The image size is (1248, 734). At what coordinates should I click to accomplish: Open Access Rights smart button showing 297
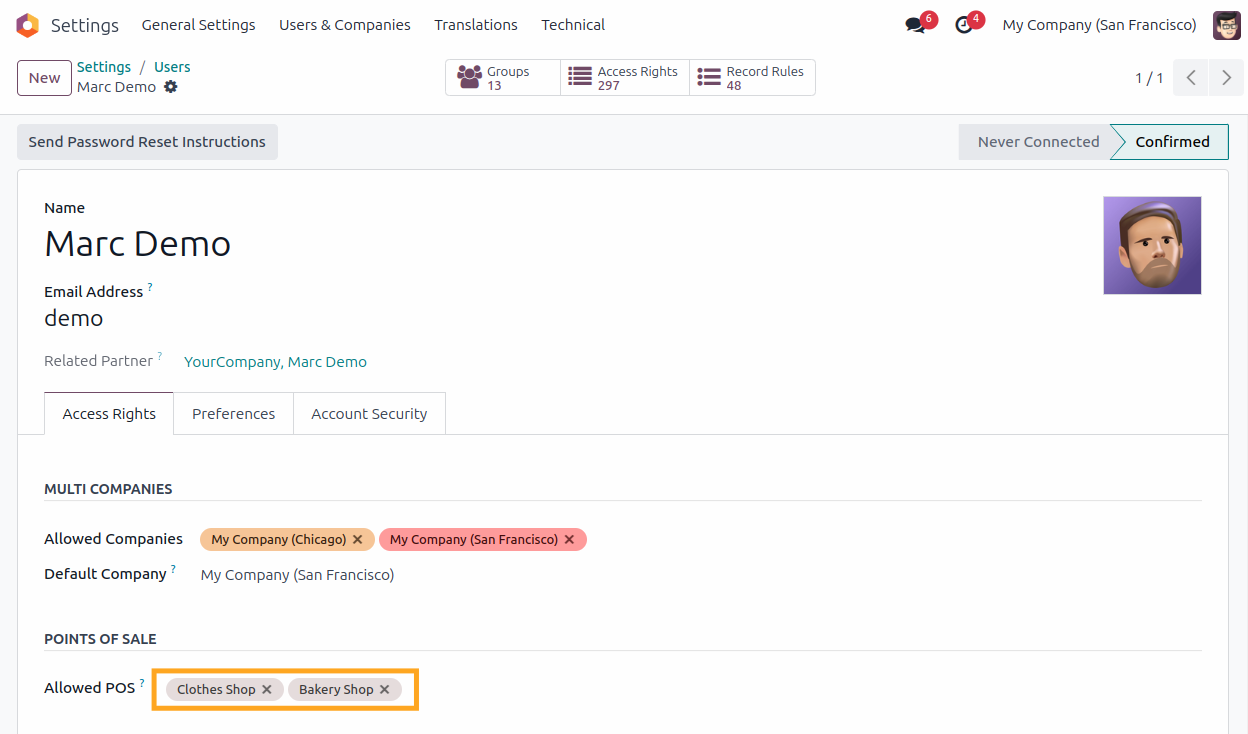point(625,78)
